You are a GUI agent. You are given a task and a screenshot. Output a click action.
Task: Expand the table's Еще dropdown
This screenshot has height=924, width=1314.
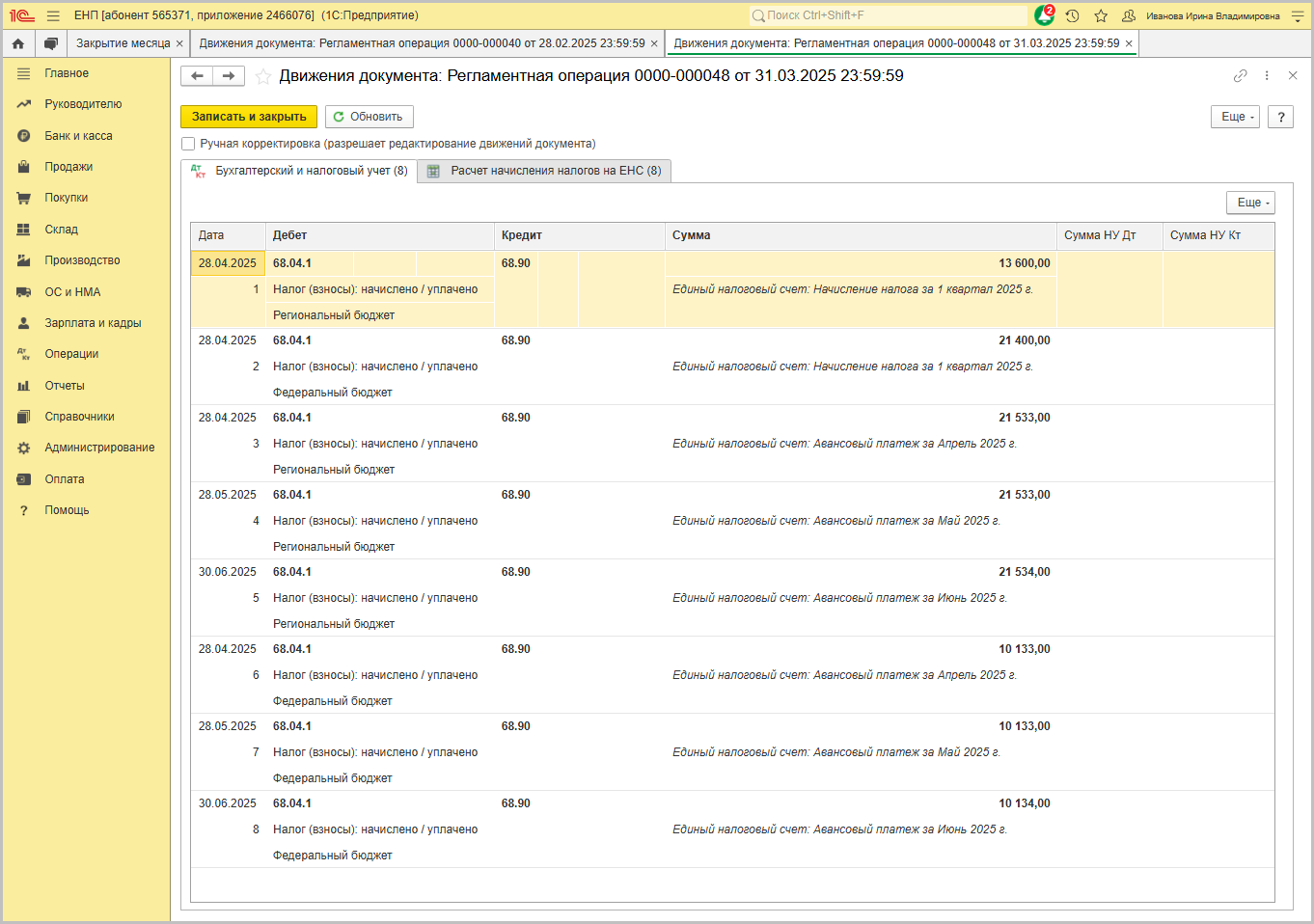point(1250,203)
